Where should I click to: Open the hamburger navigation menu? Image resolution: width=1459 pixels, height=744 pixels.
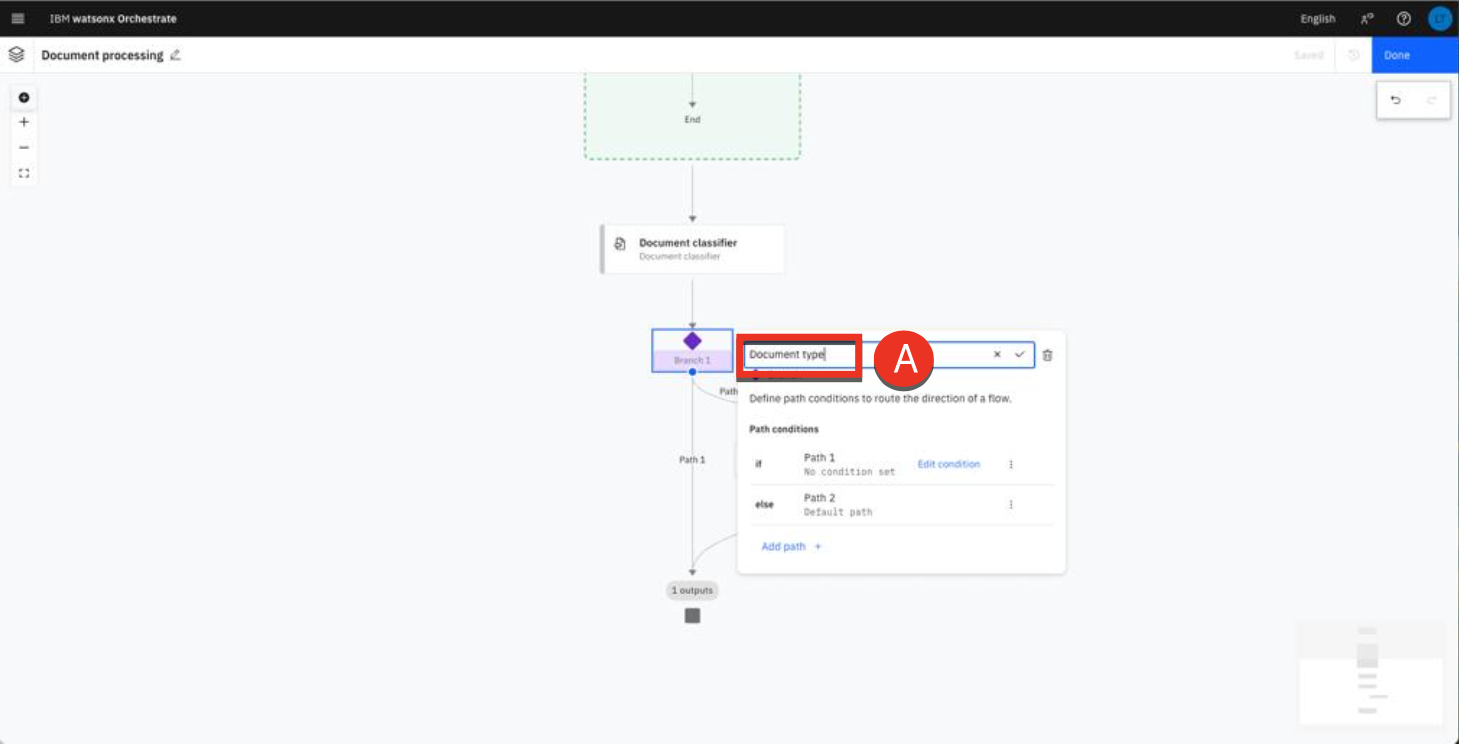(x=18, y=19)
